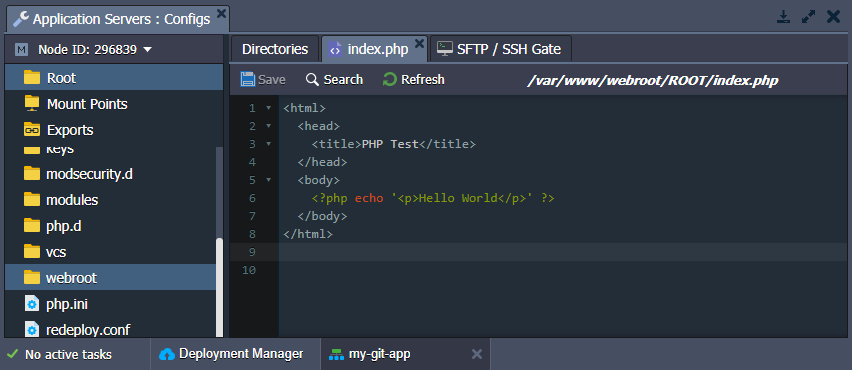Click the Hello World string in code
852x370 pixels.
click(459, 198)
